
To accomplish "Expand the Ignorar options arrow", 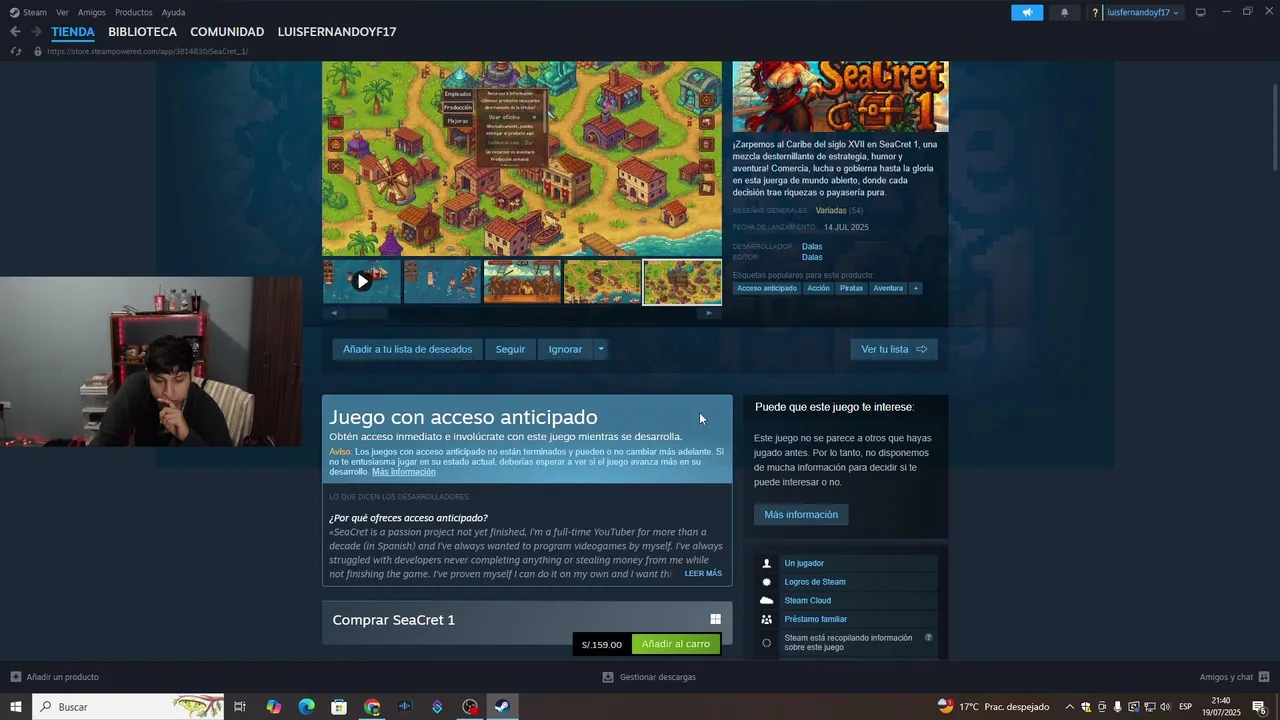I will pos(600,349).
